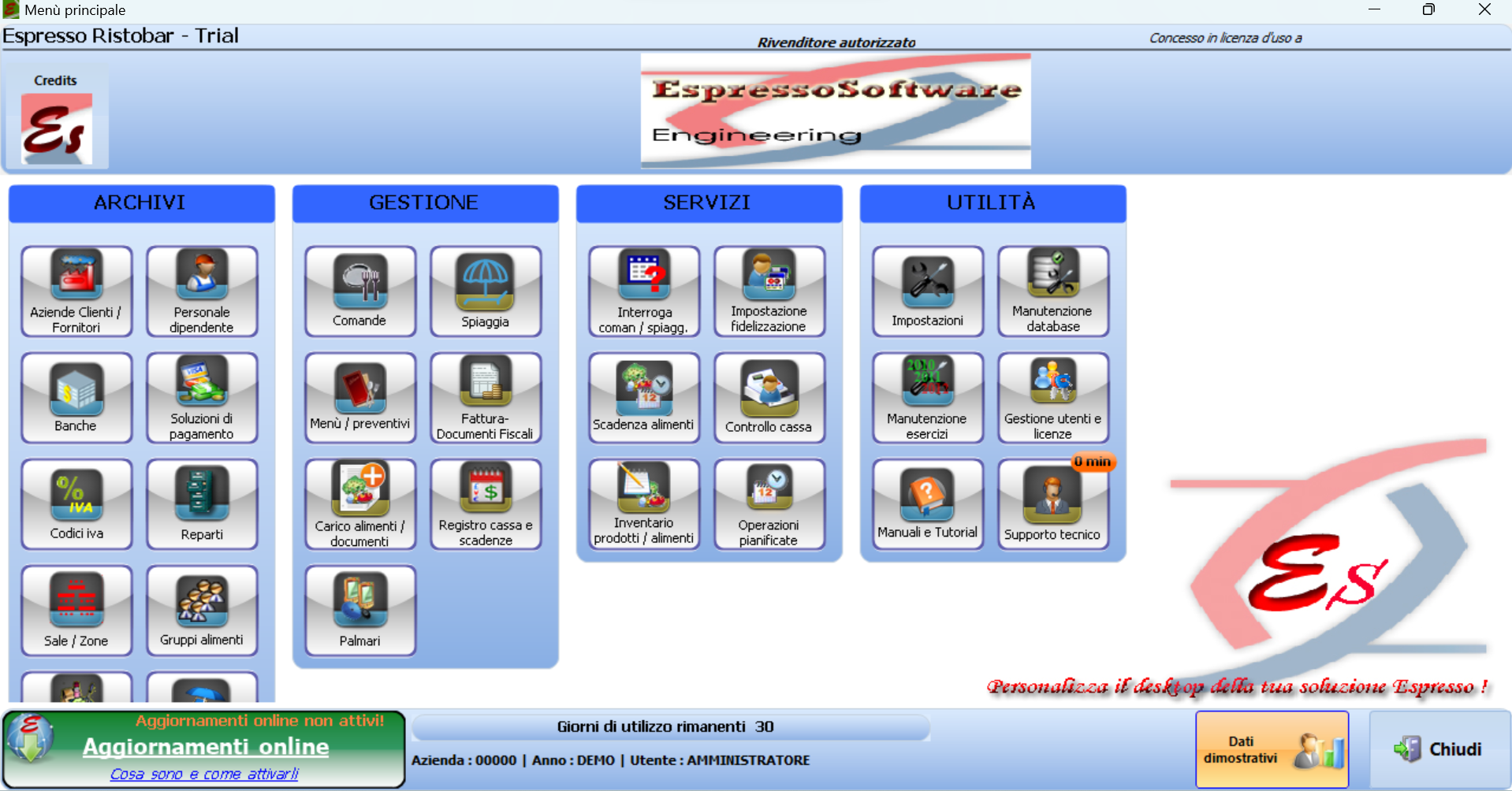This screenshot has width=1512, height=791.
Task: Click the SERVIZI section header
Action: (x=709, y=203)
